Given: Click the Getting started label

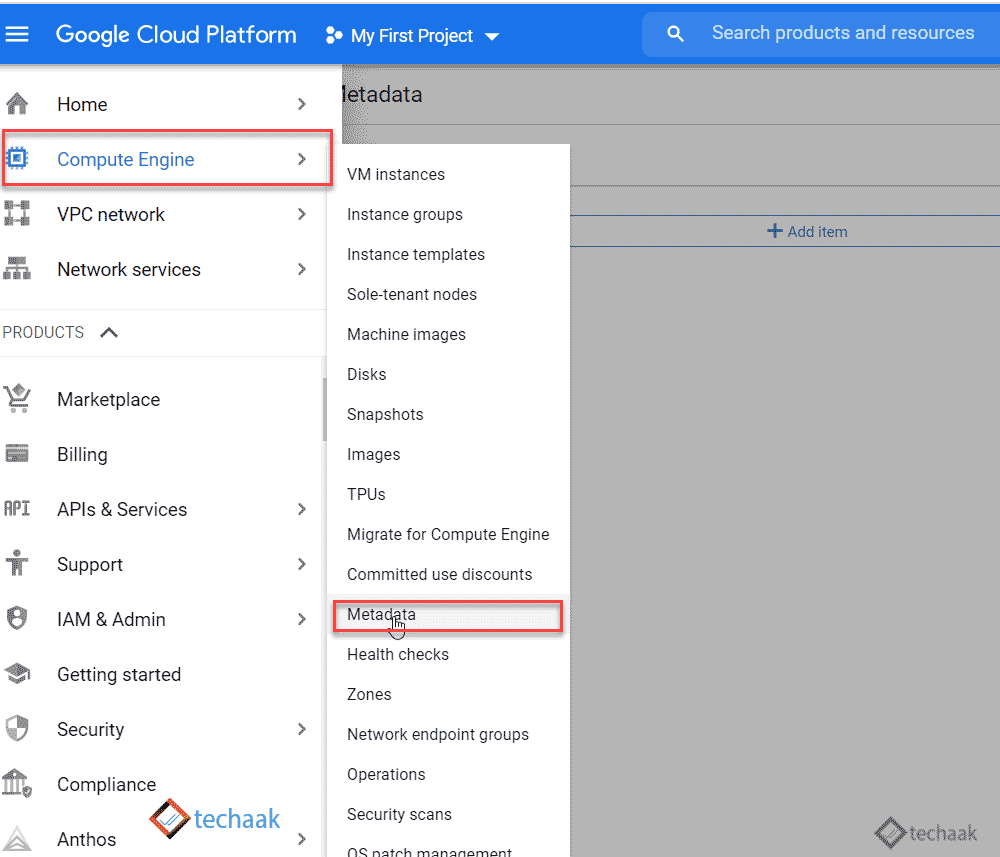Looking at the screenshot, I should click(119, 675).
